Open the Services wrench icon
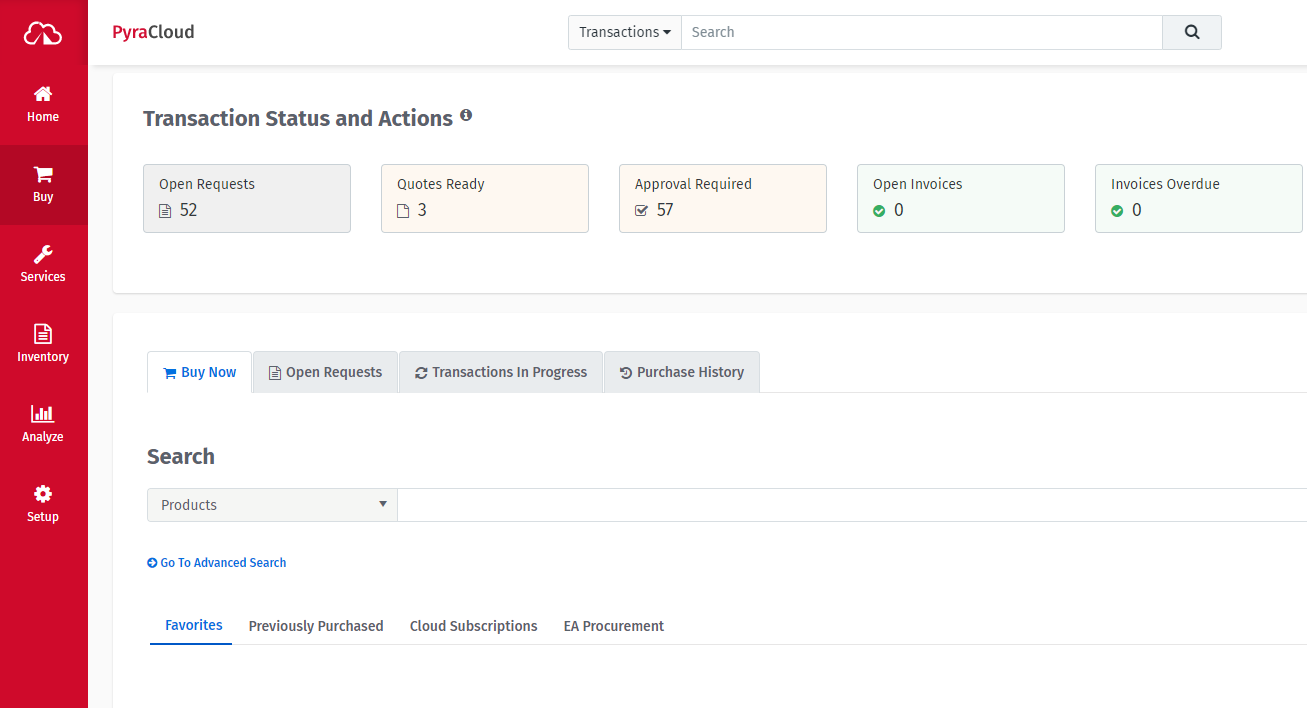The height and width of the screenshot is (708, 1307). click(x=43, y=255)
